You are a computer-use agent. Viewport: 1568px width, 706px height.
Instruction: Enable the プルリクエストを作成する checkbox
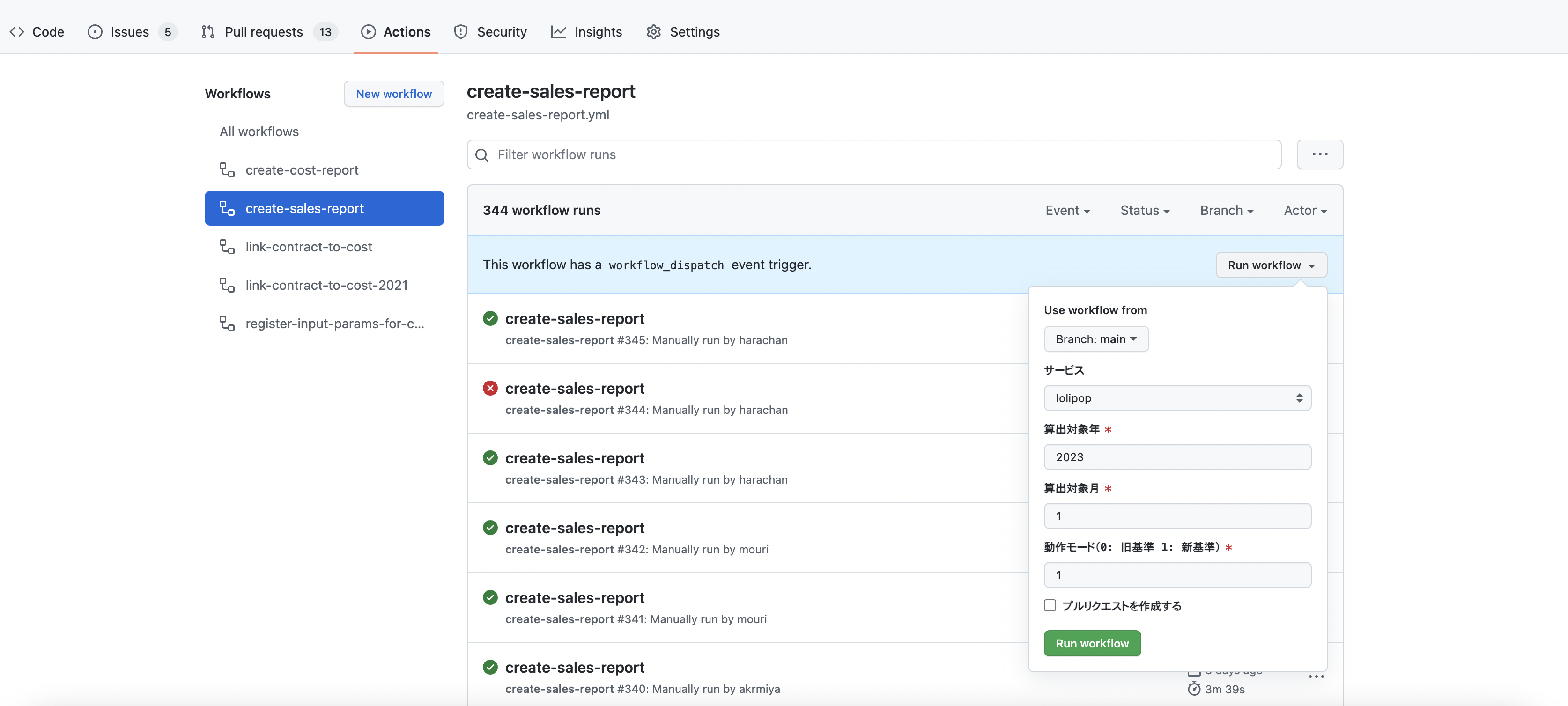[1050, 606]
